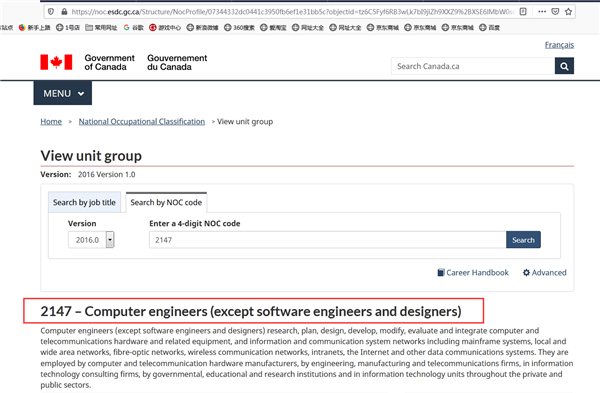Open the 爱淘宝 bookmark
Viewport: 600px width, 393px height.
[273, 28]
